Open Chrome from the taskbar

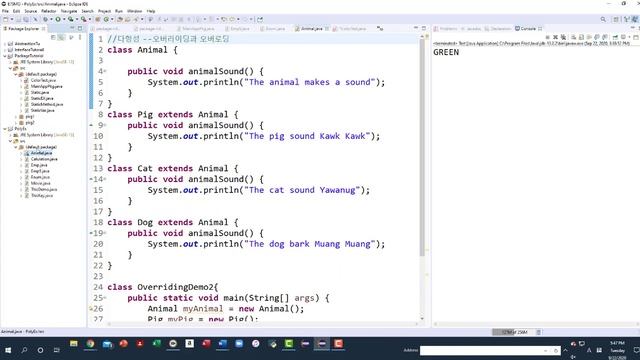click(90, 344)
